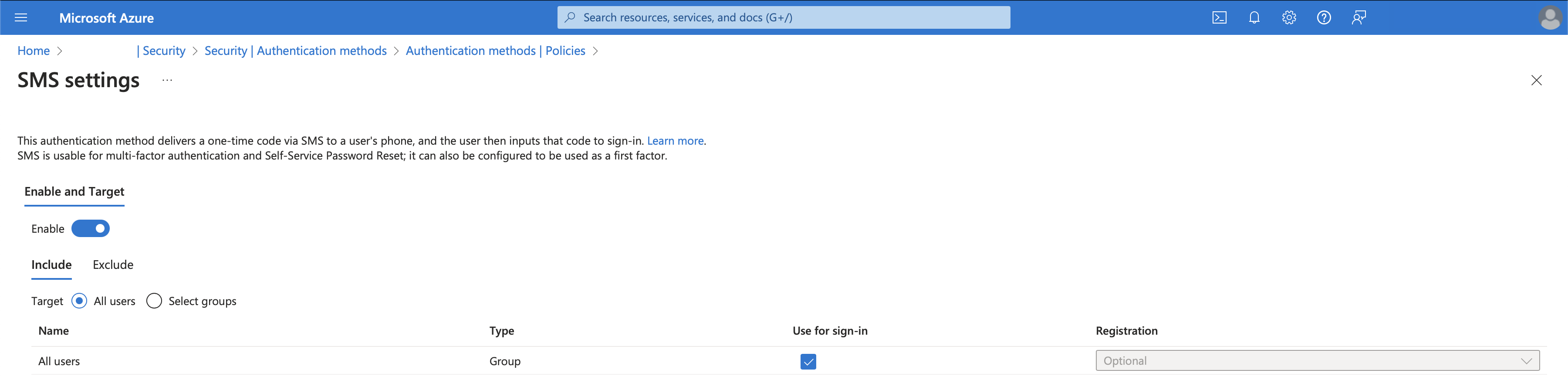Click the Name column header

[x=54, y=331]
